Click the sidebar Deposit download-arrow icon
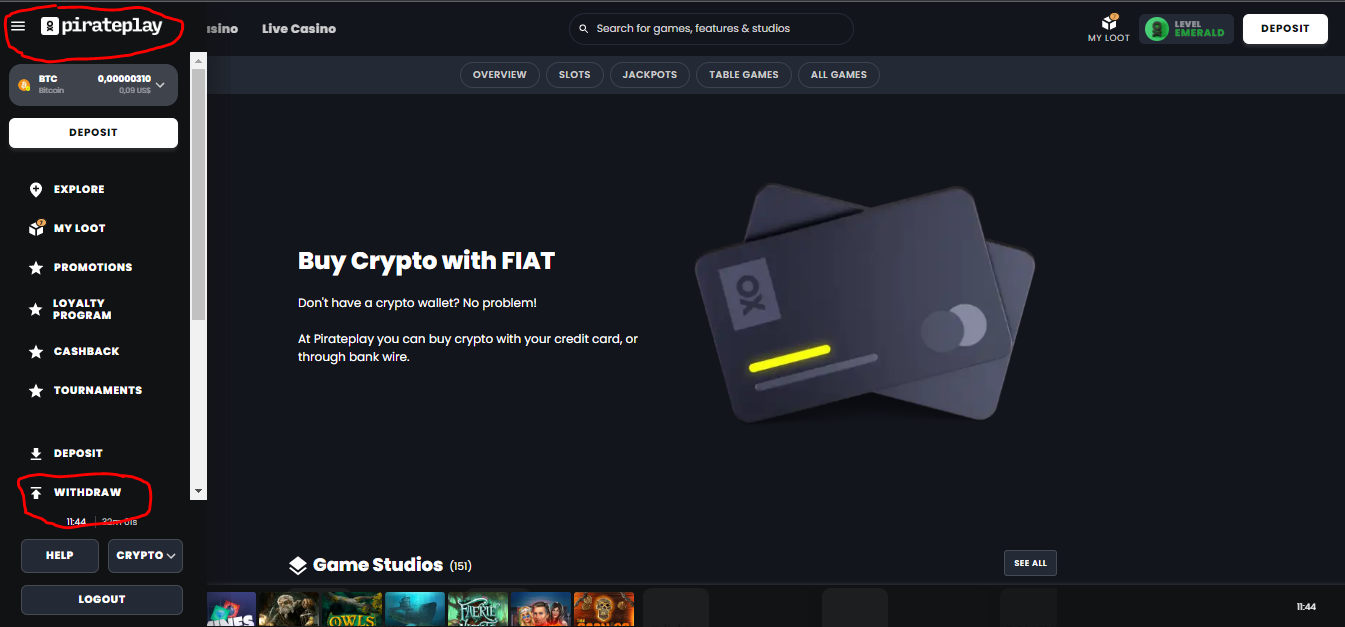1345x627 pixels. click(x=36, y=453)
